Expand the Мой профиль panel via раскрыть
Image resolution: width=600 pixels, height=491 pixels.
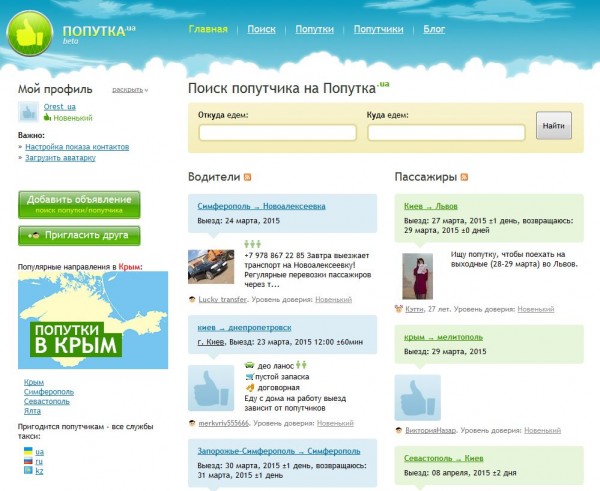pos(127,89)
